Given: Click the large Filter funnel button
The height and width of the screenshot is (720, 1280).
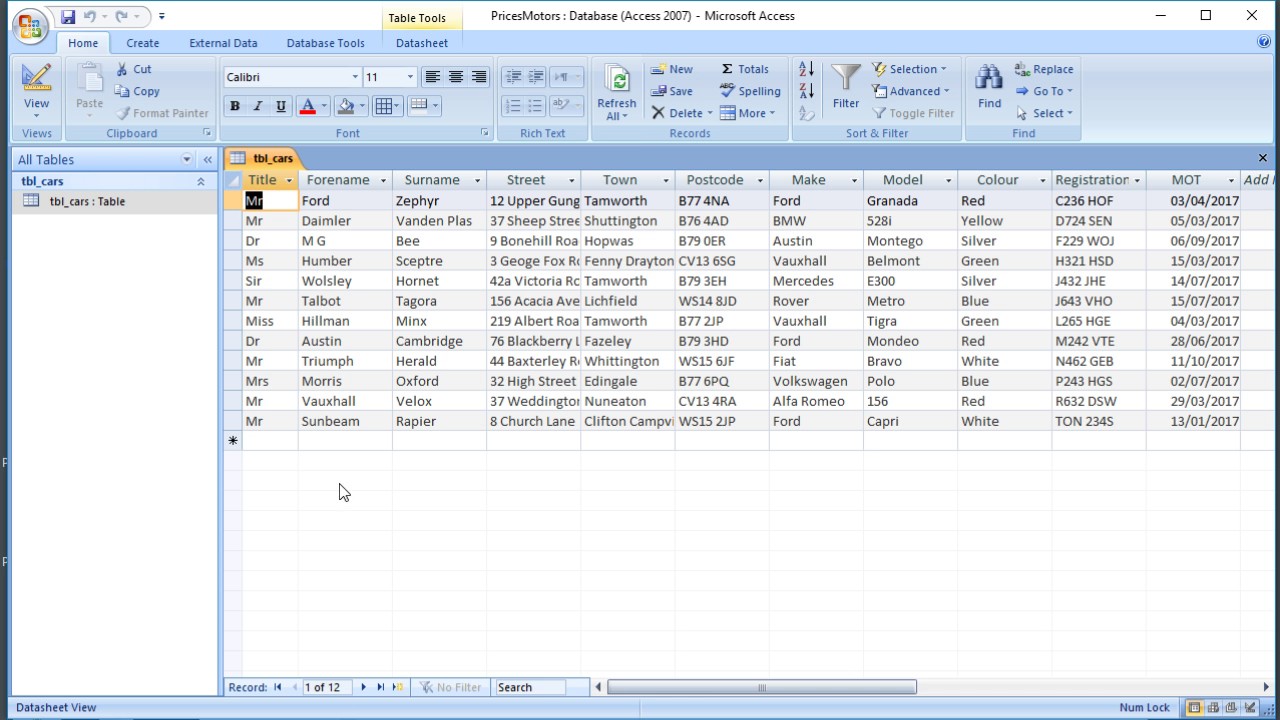Looking at the screenshot, I should coord(846,87).
